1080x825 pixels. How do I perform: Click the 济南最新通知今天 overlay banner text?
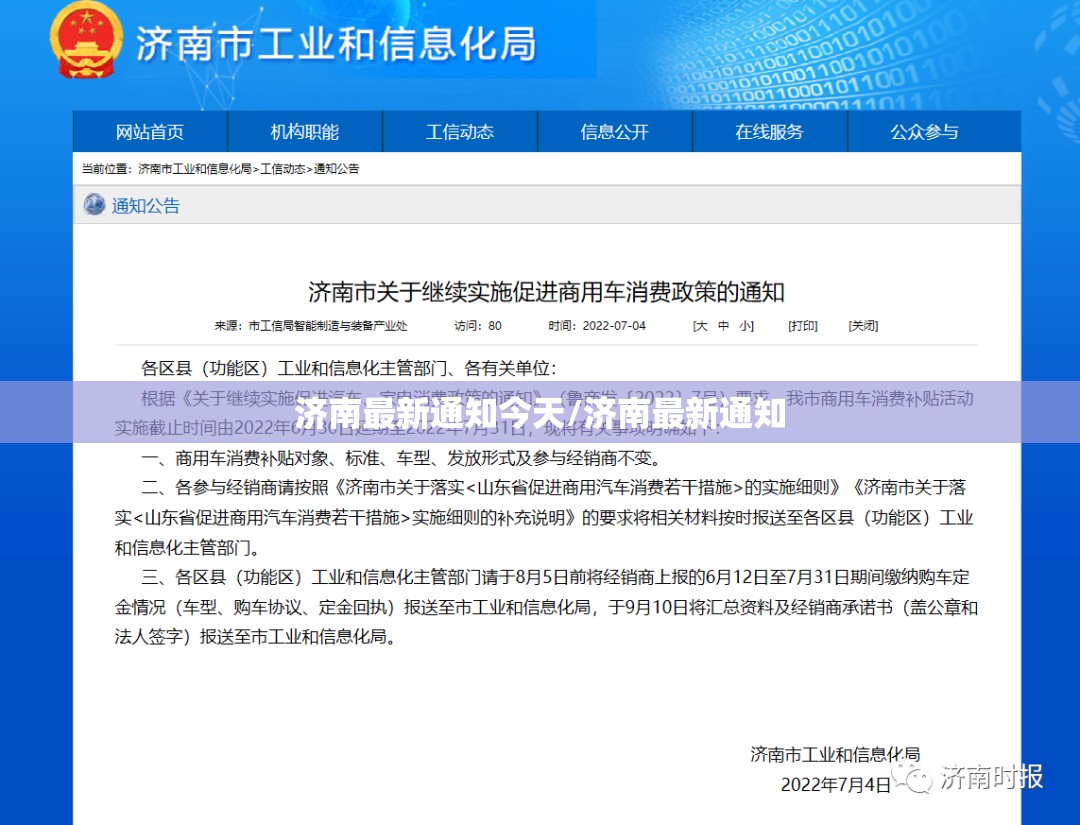click(x=540, y=413)
